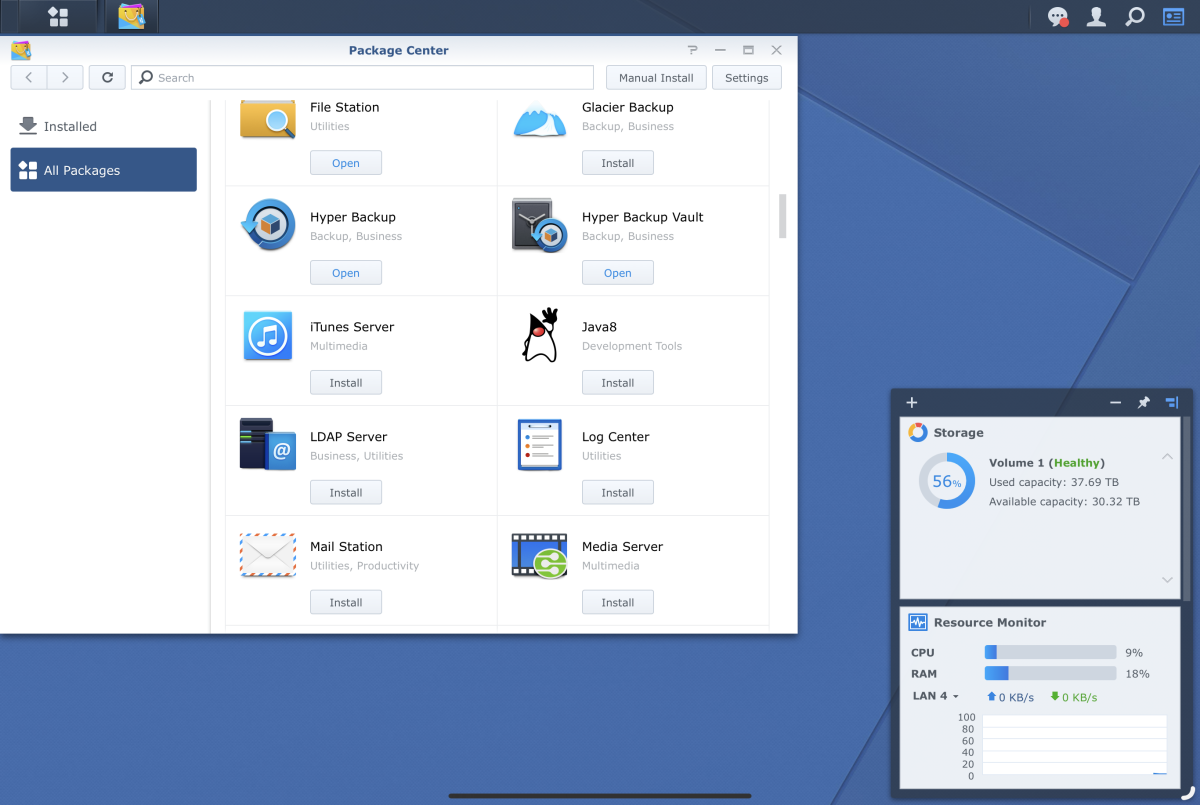Open File Station via its Open button
Image resolution: width=1200 pixels, height=805 pixels.
(x=346, y=163)
